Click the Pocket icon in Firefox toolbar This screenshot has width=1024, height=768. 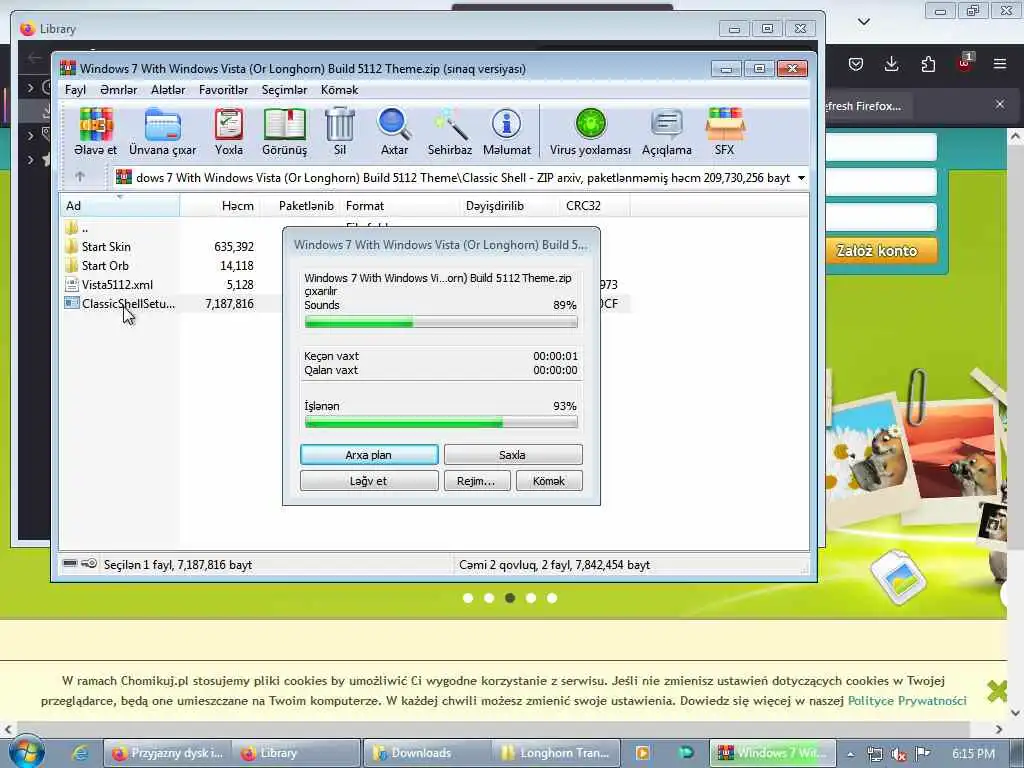coord(856,64)
